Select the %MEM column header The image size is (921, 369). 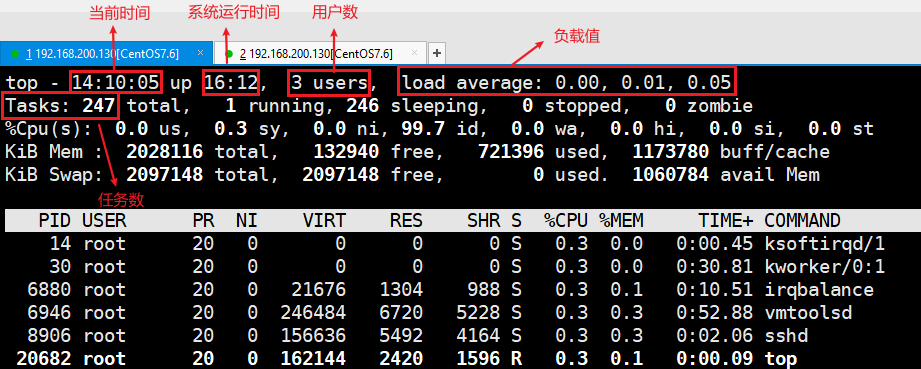tap(621, 221)
